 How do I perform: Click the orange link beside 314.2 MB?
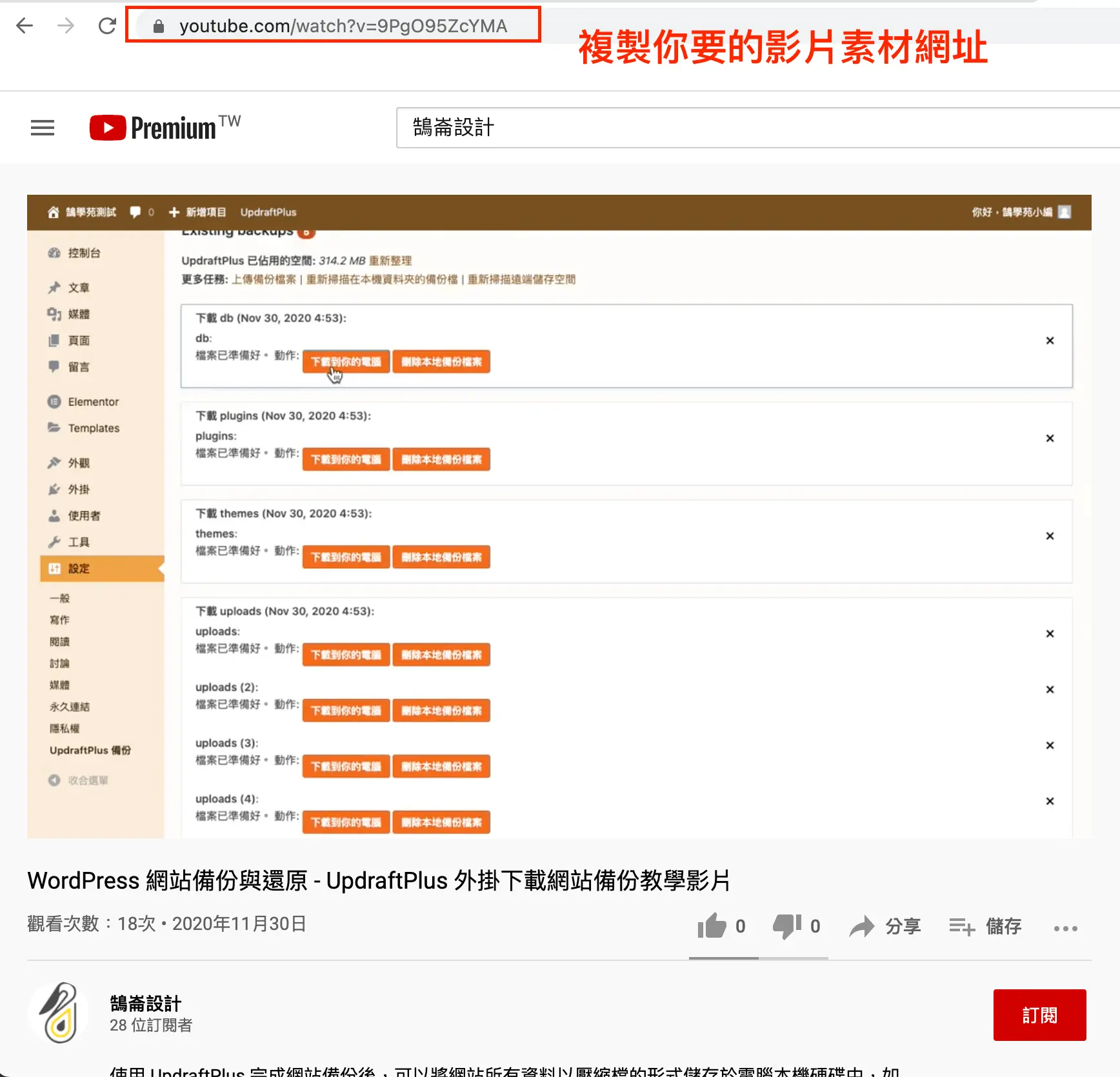coord(390,261)
